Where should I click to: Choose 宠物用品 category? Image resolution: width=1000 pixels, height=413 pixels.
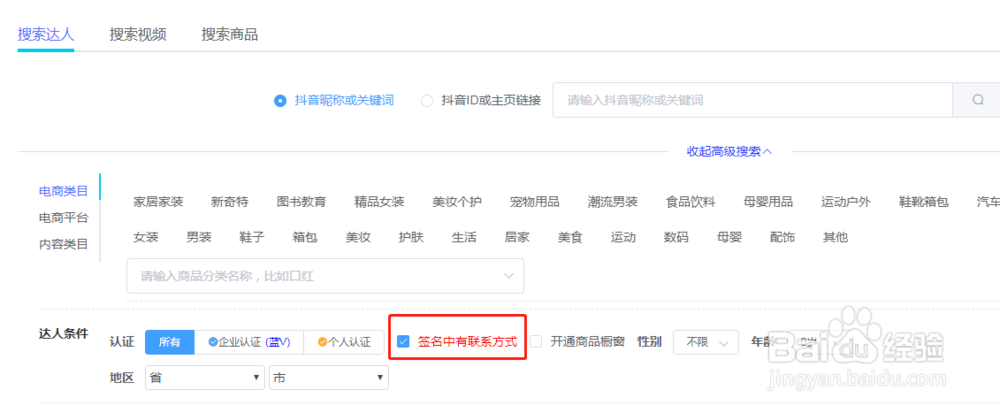[535, 202]
